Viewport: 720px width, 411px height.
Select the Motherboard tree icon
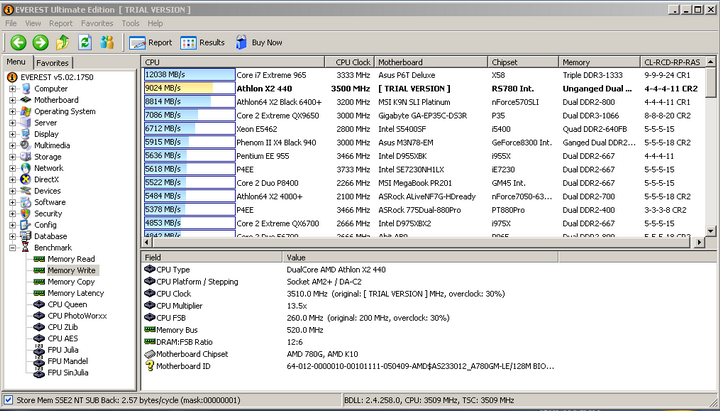(26, 100)
